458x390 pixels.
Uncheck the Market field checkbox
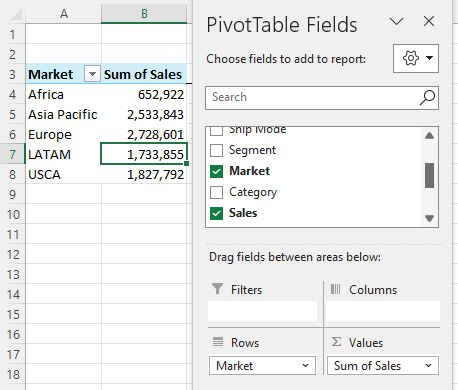[x=216, y=171]
